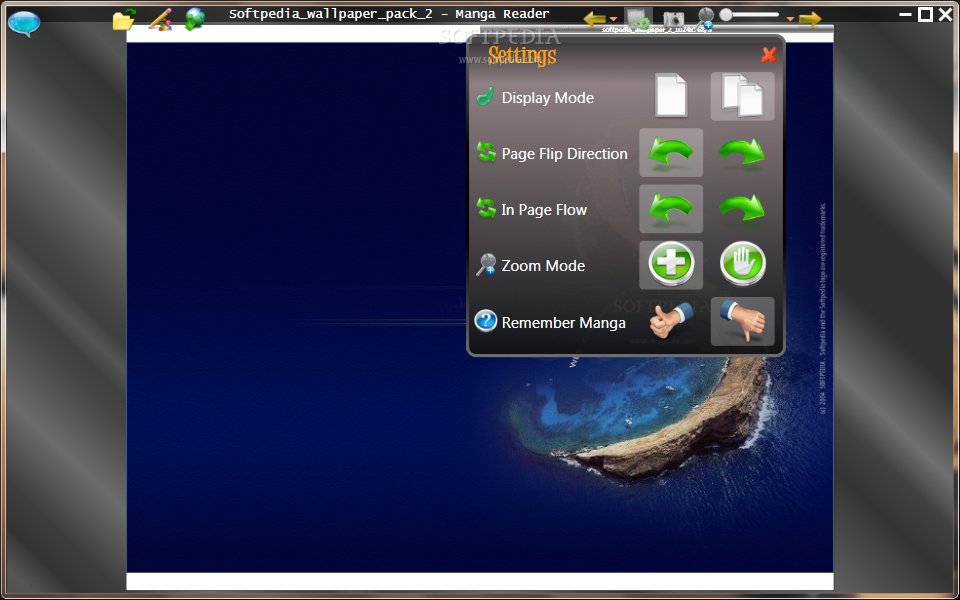Click the camera snapshot icon
The height and width of the screenshot is (600, 960).
[673, 19]
